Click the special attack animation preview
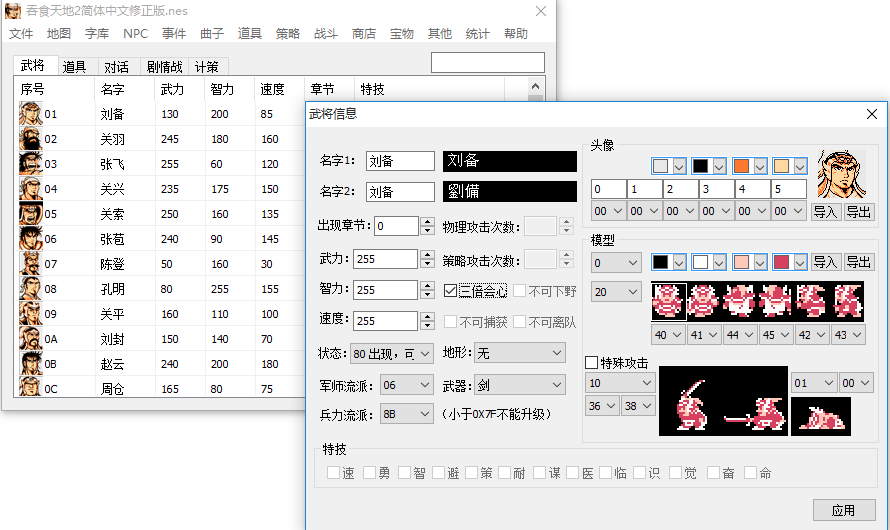 (723, 401)
